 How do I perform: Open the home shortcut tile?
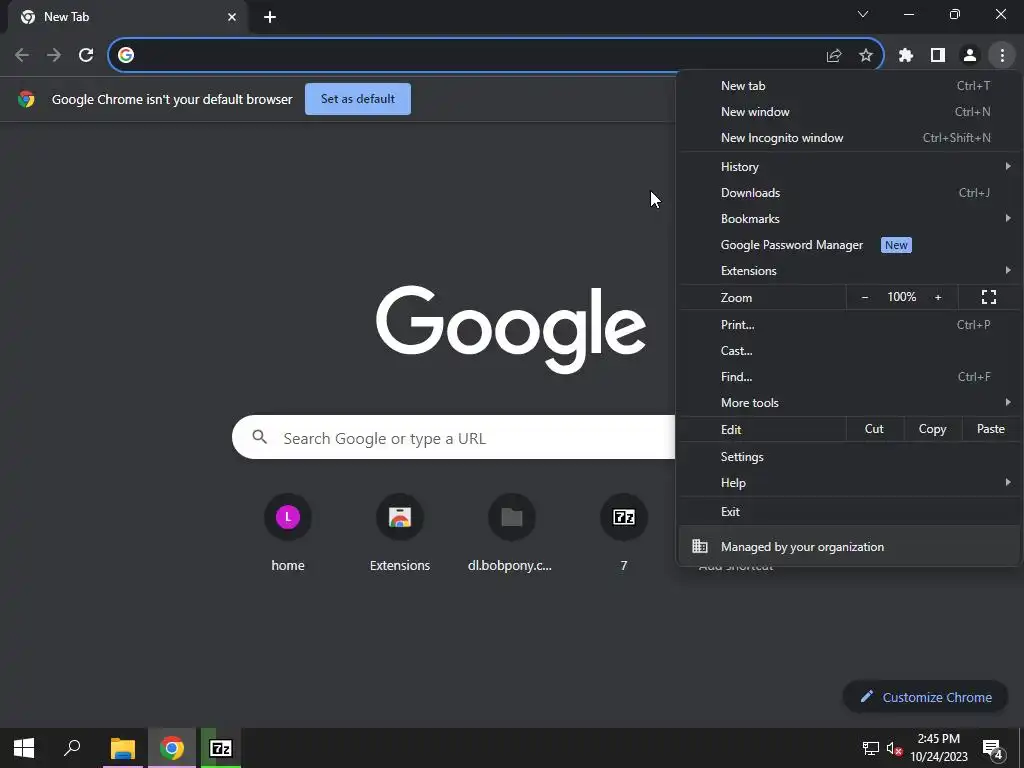(x=288, y=534)
